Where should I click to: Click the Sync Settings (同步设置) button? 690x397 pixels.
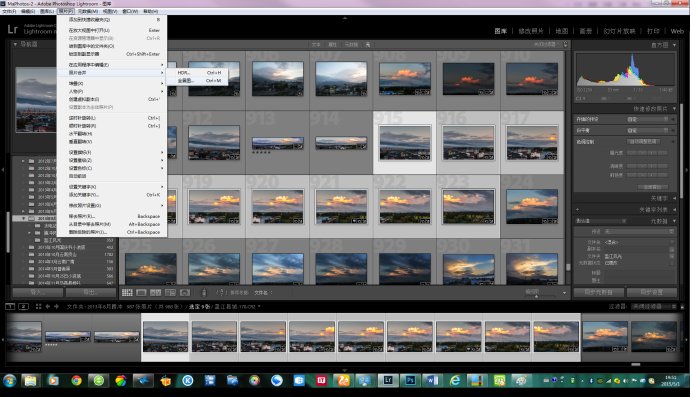[x=652, y=292]
